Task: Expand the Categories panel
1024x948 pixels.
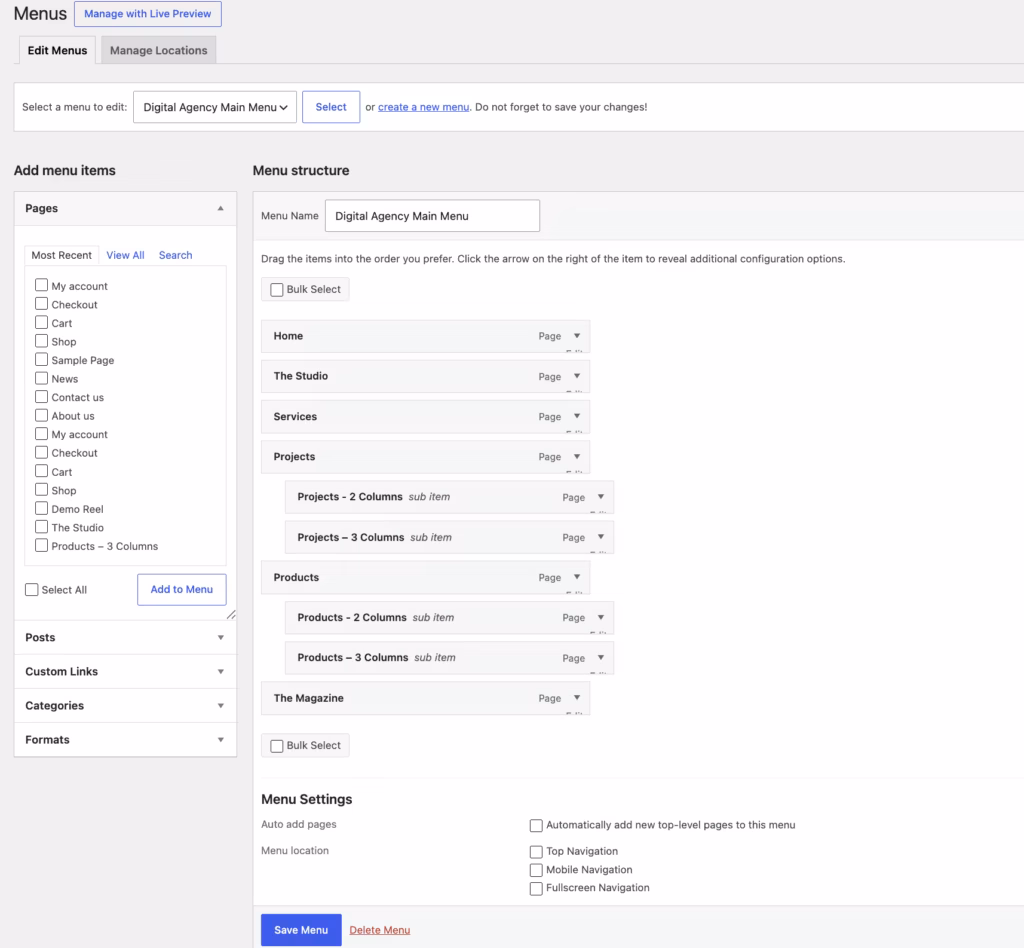Action: (x=221, y=705)
